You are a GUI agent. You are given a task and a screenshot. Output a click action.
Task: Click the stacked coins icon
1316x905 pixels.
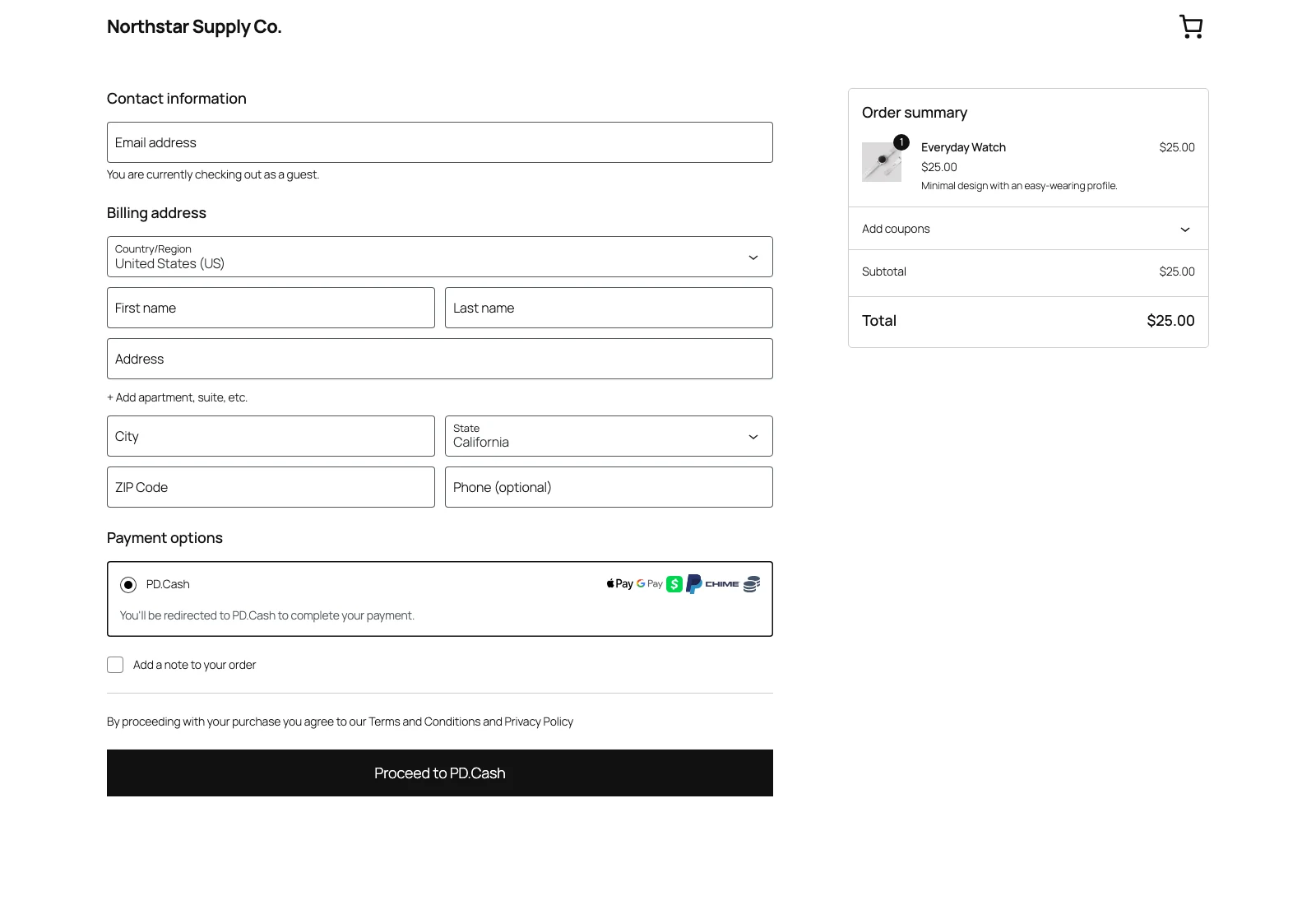click(752, 584)
